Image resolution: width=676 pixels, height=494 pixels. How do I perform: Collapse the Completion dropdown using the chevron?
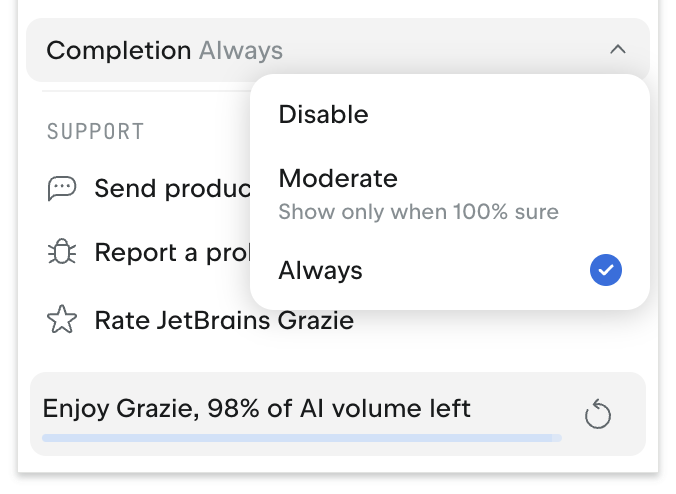(618, 49)
